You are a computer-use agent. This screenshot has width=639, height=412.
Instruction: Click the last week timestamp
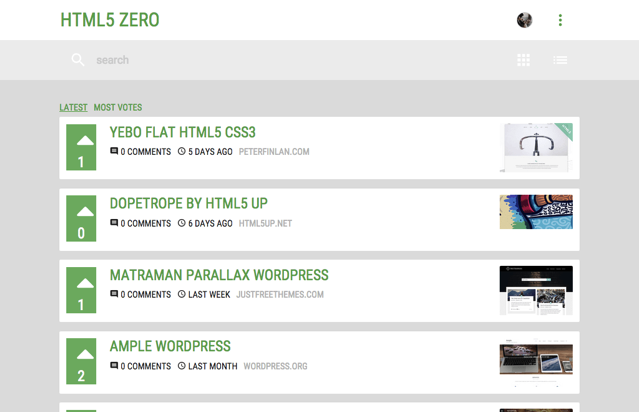(209, 295)
